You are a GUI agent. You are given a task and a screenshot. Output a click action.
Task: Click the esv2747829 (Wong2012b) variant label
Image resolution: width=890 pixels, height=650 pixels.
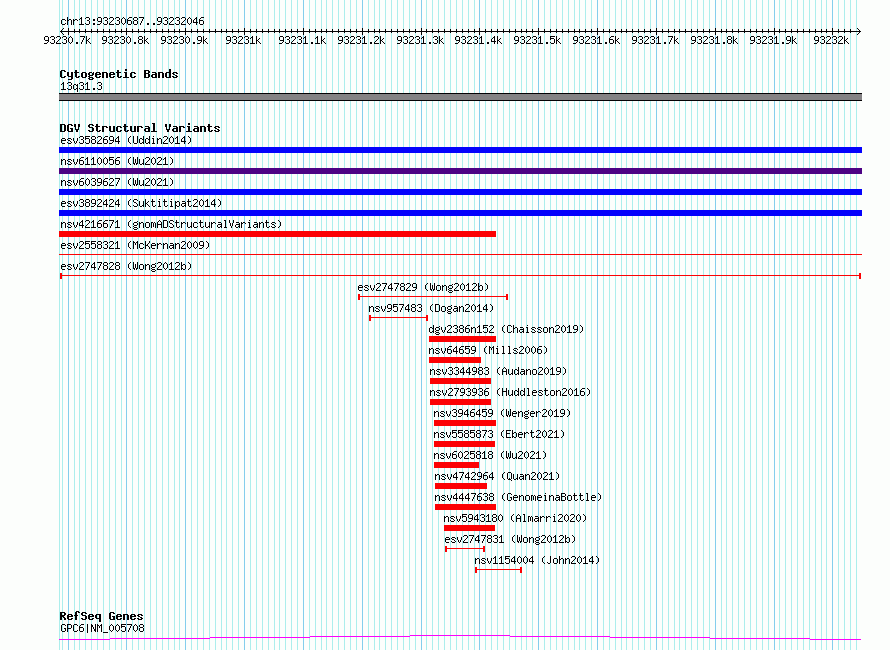pyautogui.click(x=423, y=287)
